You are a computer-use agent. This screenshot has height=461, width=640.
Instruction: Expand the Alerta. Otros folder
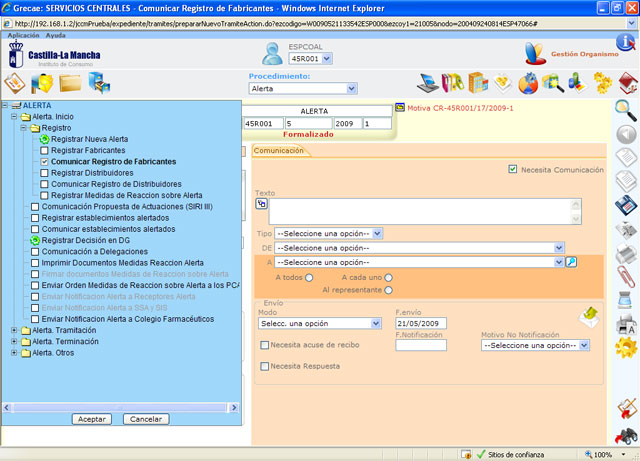(x=14, y=353)
